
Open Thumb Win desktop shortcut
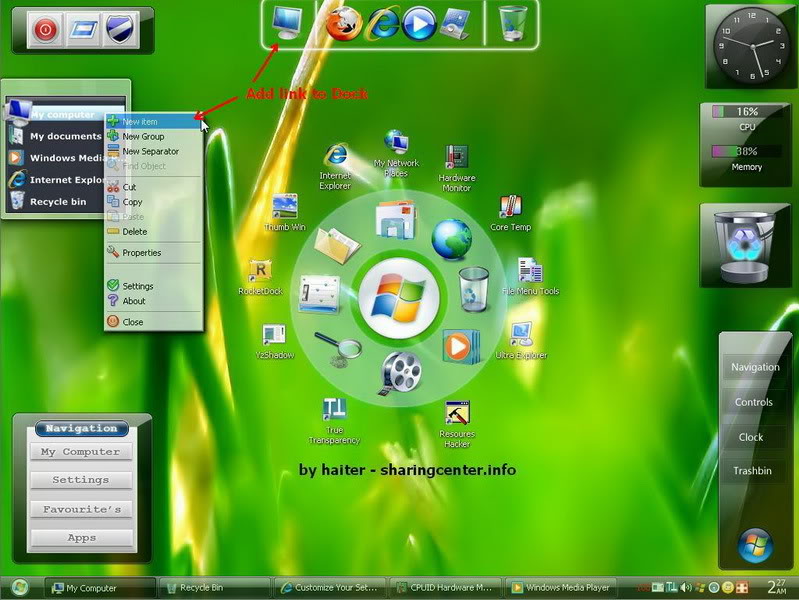pos(285,213)
